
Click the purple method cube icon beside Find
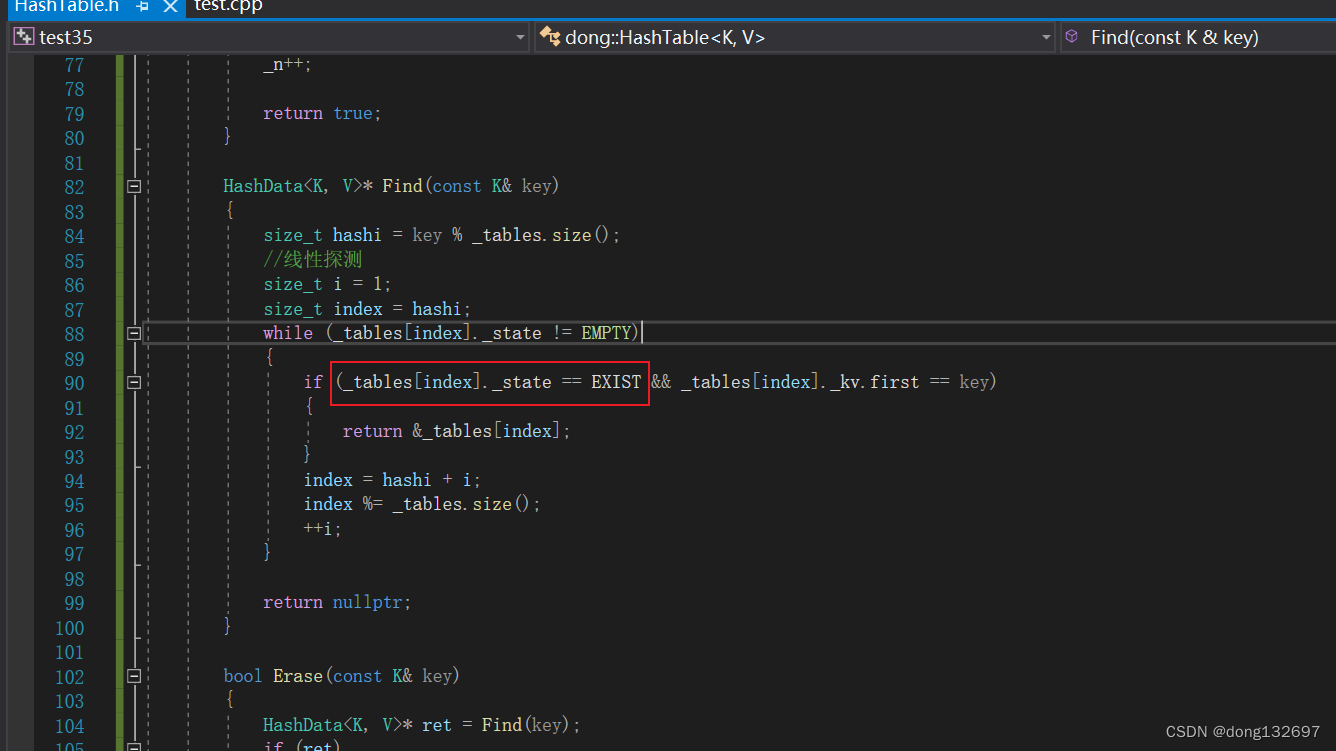point(1071,36)
